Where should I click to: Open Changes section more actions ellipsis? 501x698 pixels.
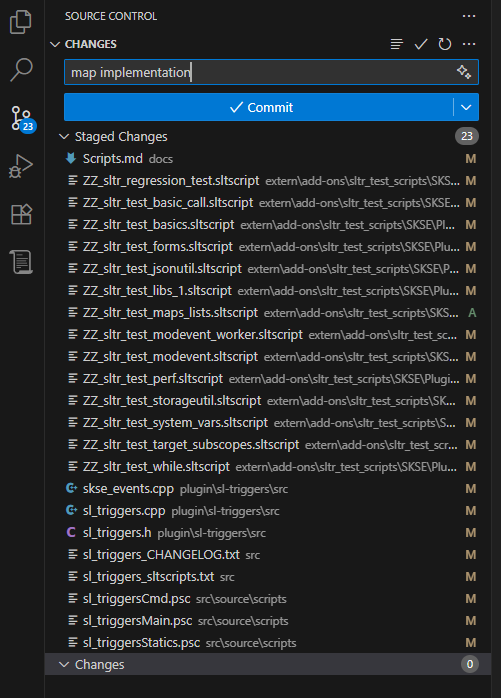[469, 44]
